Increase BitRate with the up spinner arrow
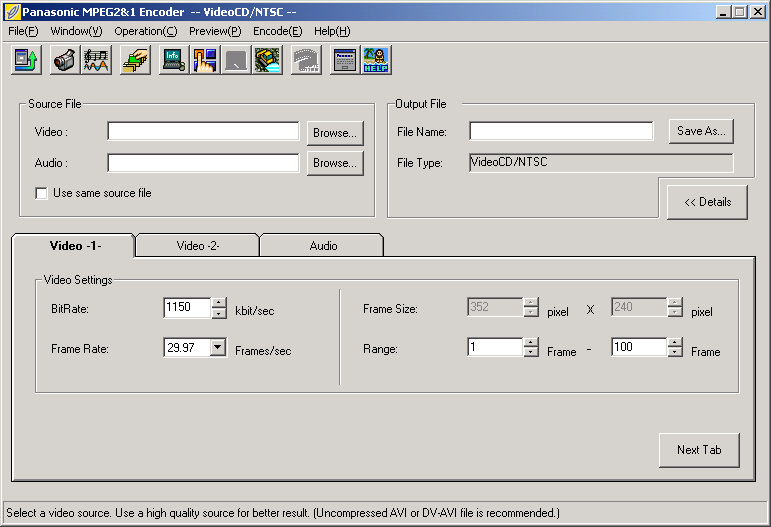Image resolution: width=771 pixels, height=527 pixels. (219, 303)
